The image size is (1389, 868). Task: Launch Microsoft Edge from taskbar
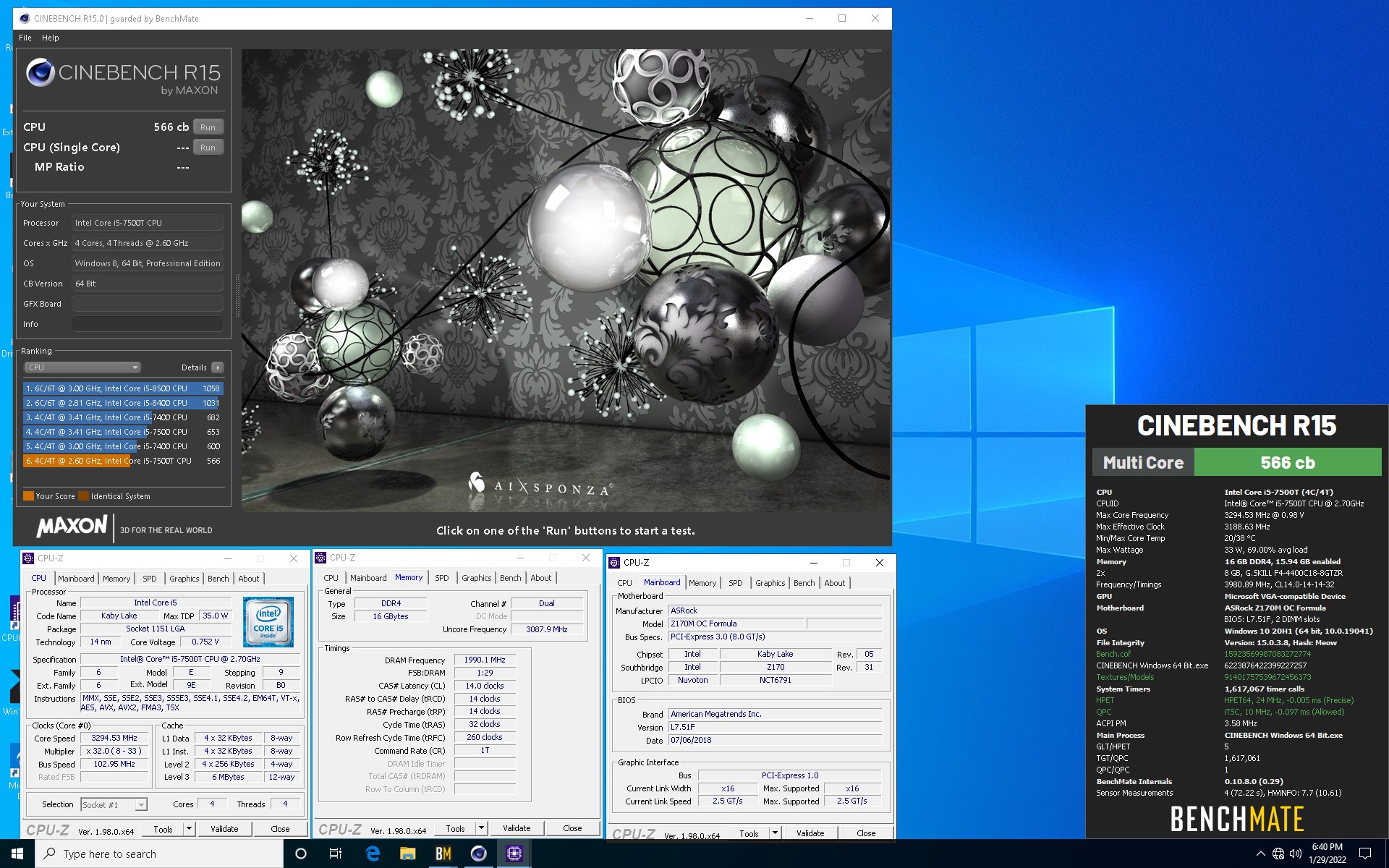373,854
